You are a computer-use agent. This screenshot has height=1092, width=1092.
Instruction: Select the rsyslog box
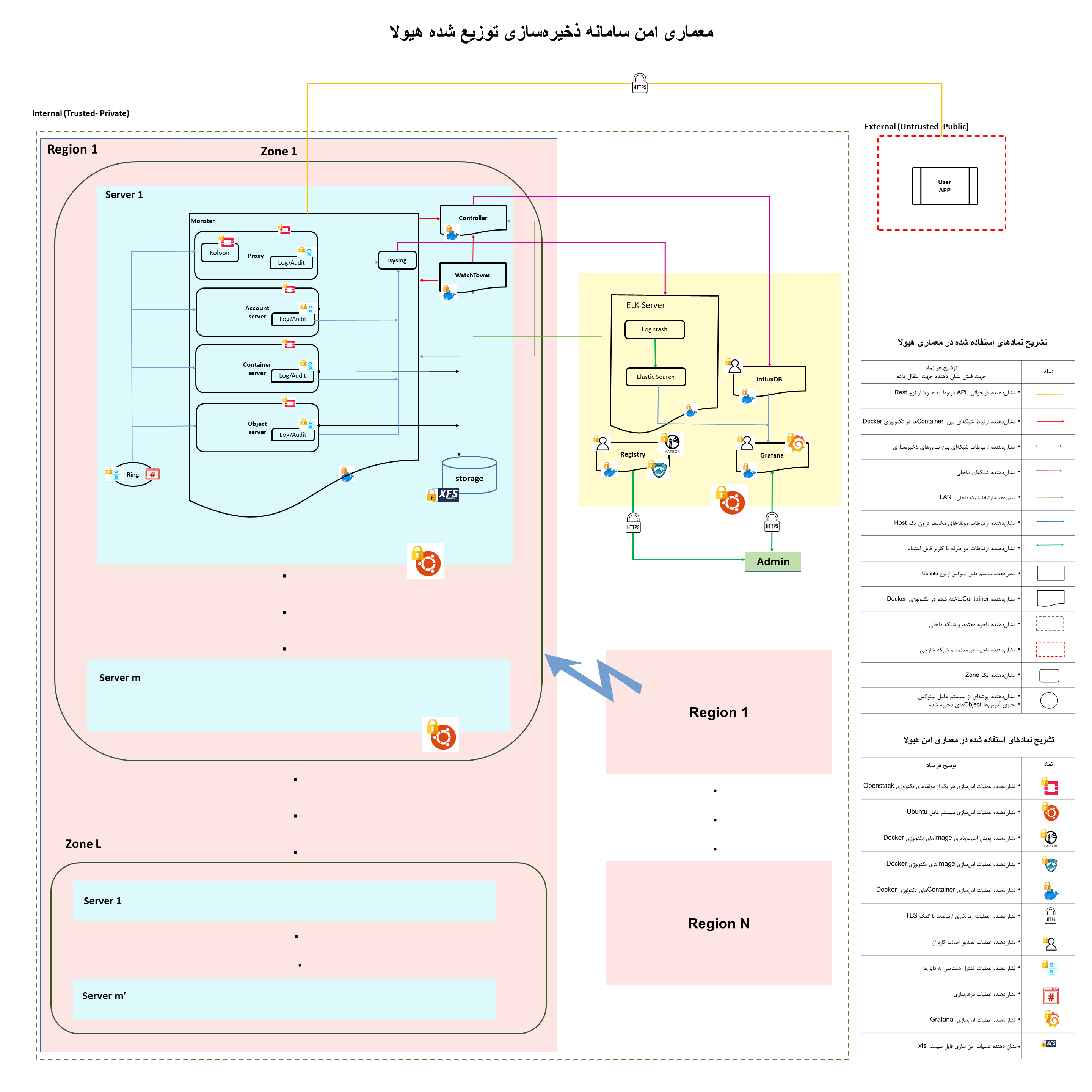coord(397,260)
